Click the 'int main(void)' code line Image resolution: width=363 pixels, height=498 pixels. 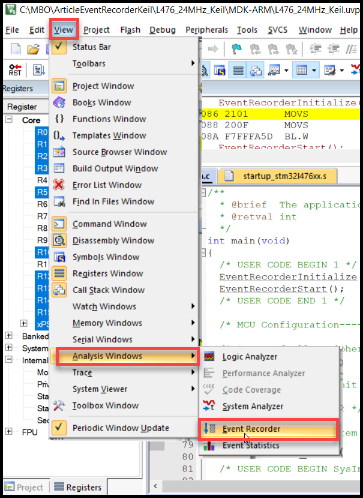click(248, 241)
